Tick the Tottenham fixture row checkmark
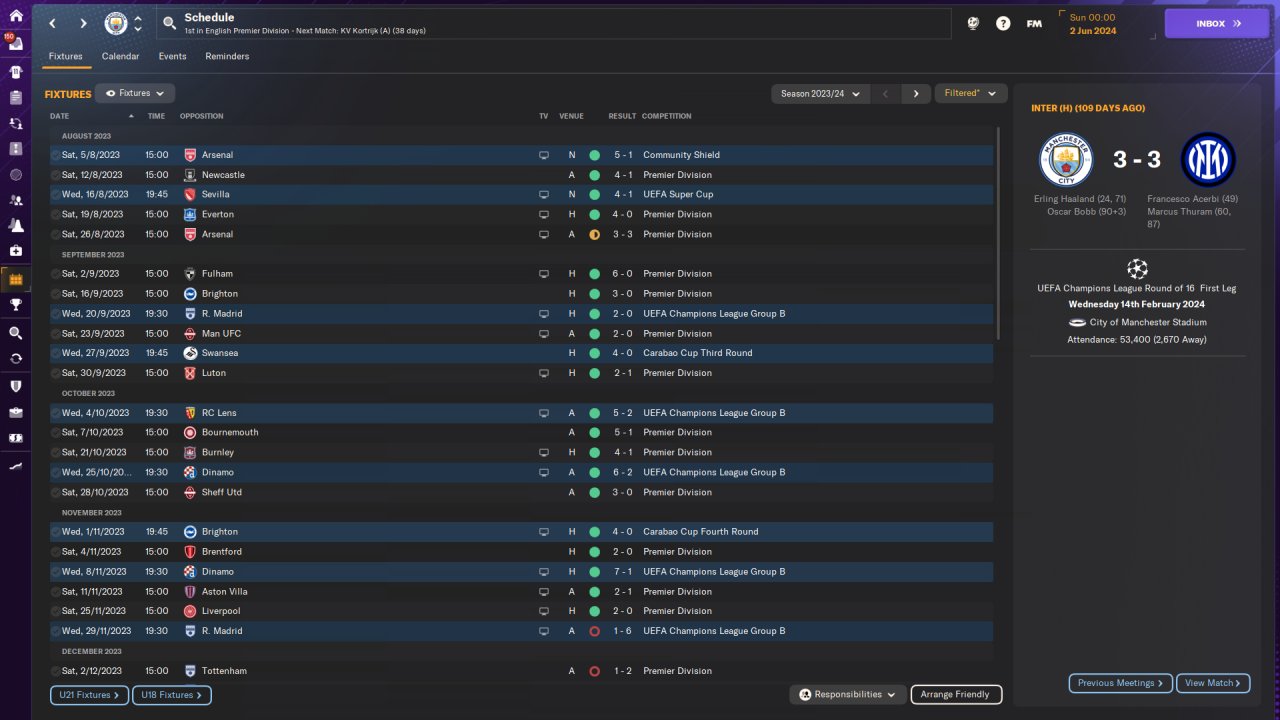1280x720 pixels. coord(56,671)
